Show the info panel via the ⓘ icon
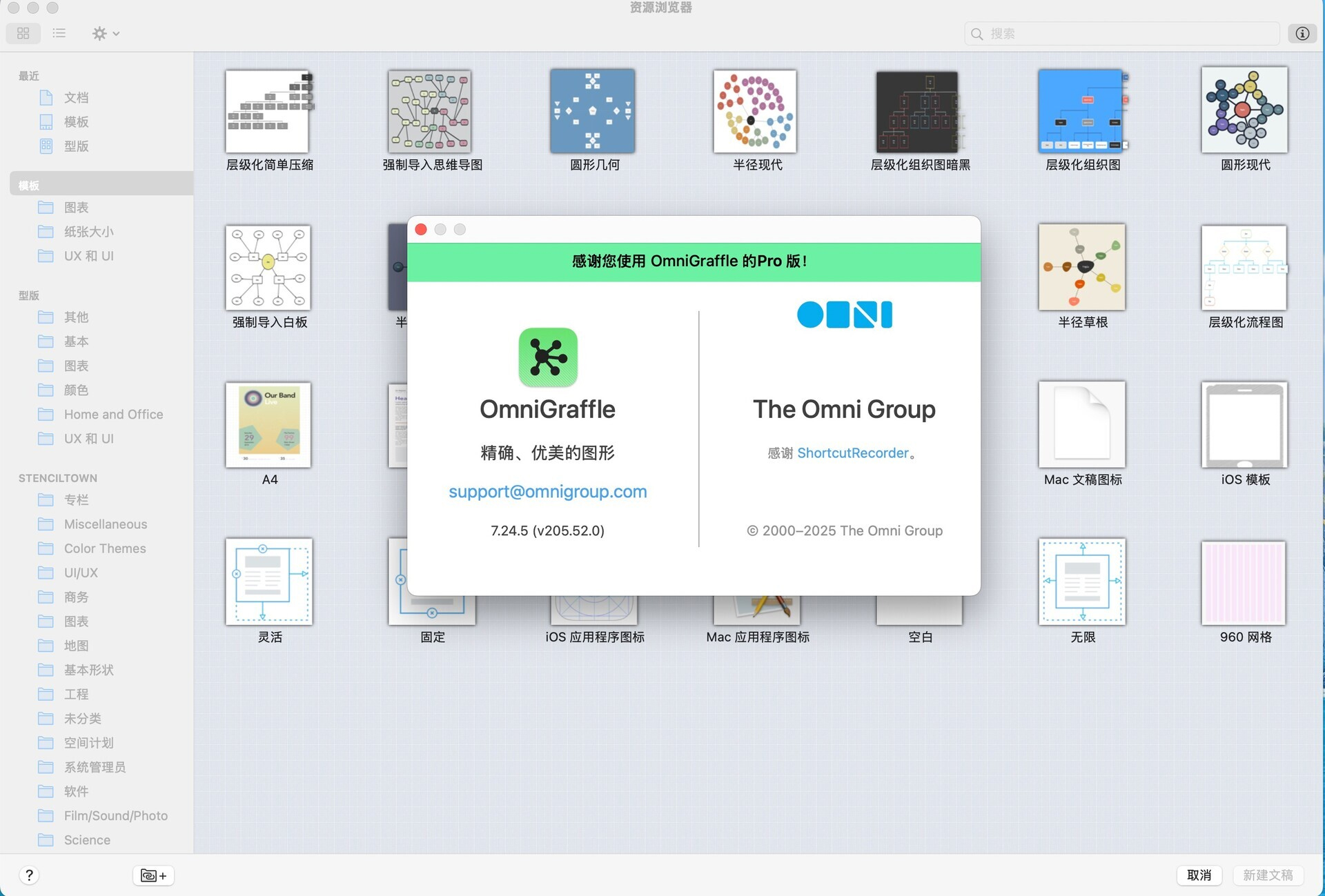This screenshot has height=896, width=1325. 1302,33
